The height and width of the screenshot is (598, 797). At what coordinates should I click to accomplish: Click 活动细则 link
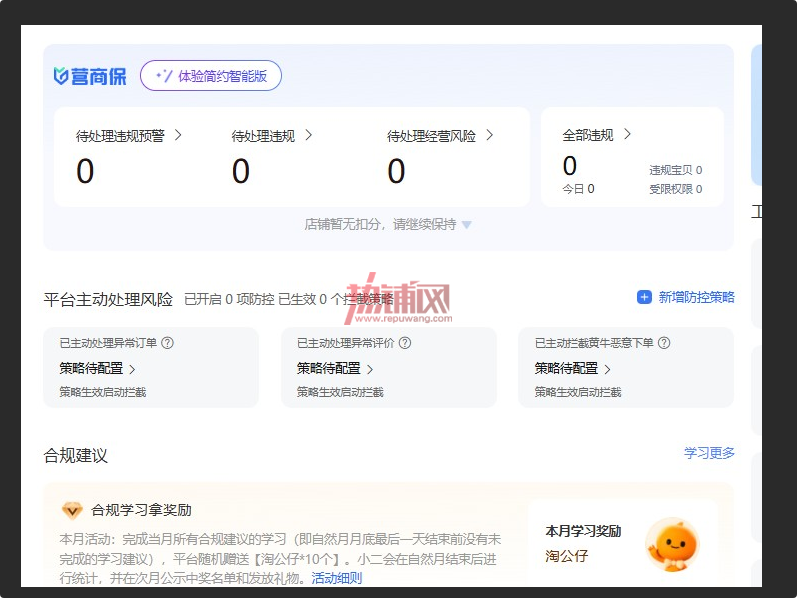coord(336,578)
